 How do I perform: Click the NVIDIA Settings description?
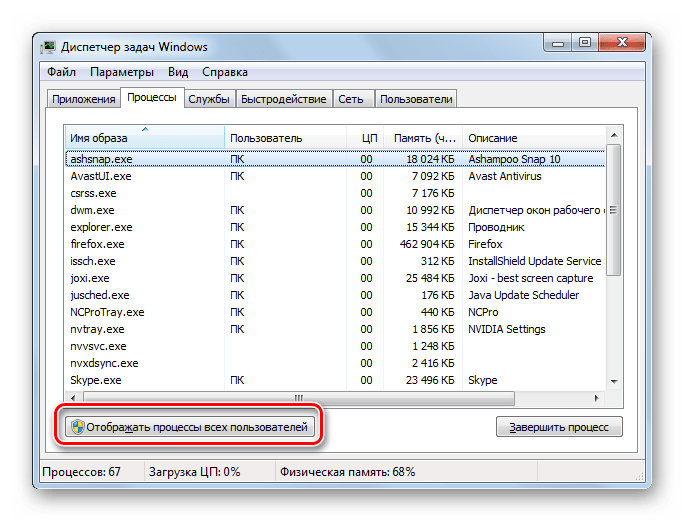507,329
